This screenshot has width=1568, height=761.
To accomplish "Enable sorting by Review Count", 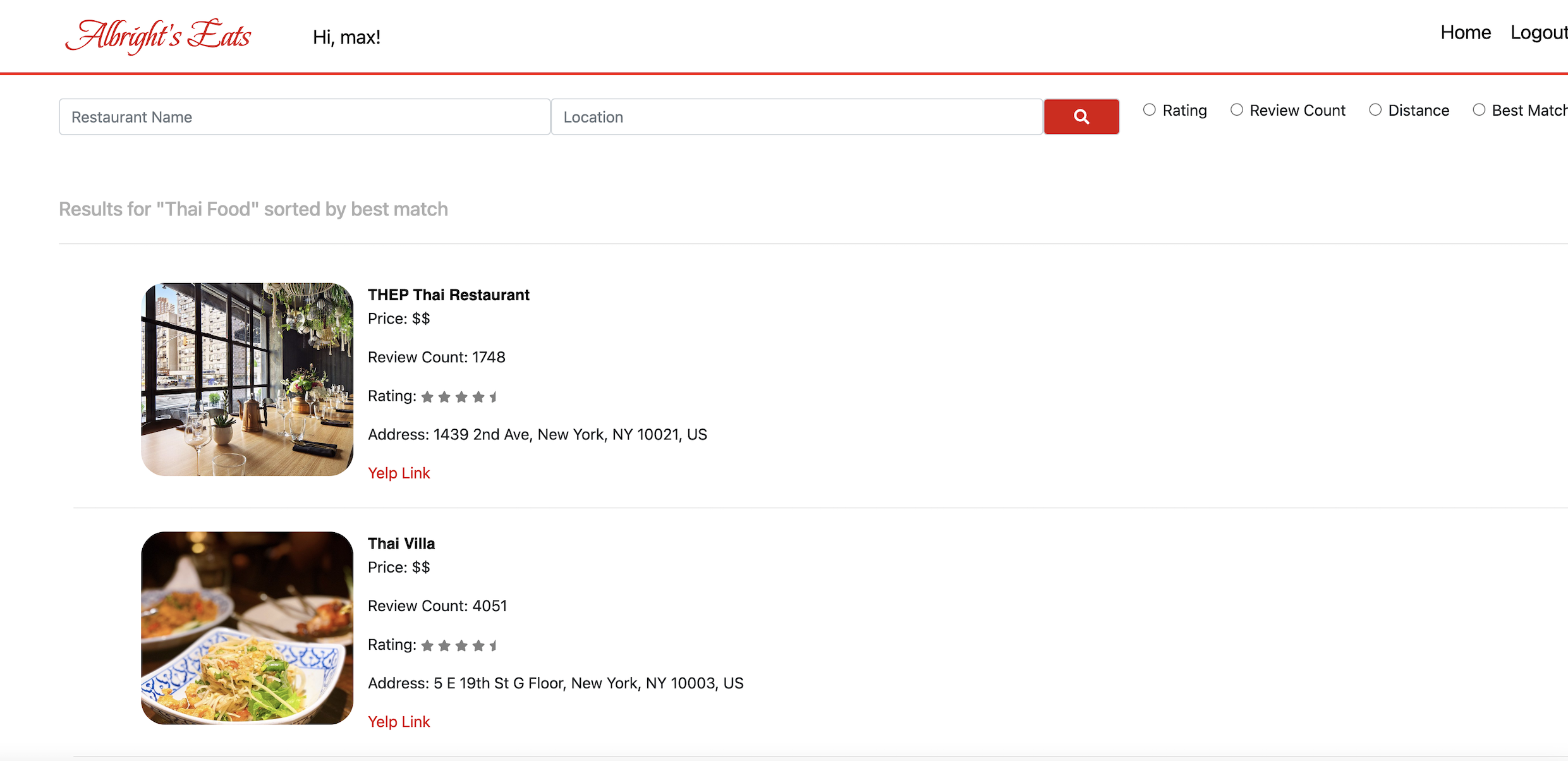I will point(1237,109).
